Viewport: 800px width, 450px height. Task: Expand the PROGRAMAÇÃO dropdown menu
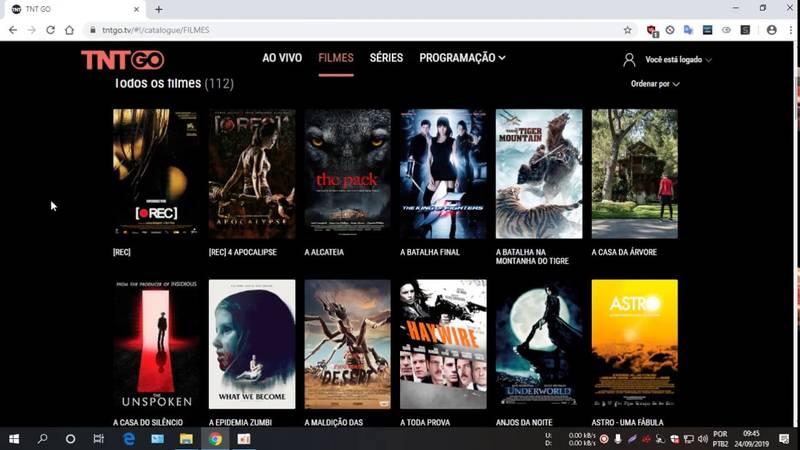click(x=462, y=58)
